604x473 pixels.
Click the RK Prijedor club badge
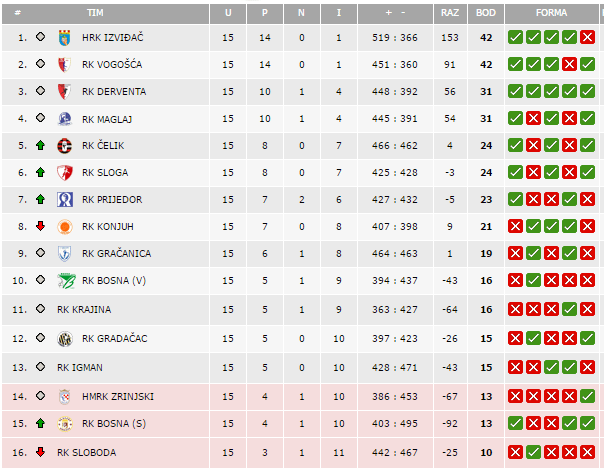click(x=66, y=199)
